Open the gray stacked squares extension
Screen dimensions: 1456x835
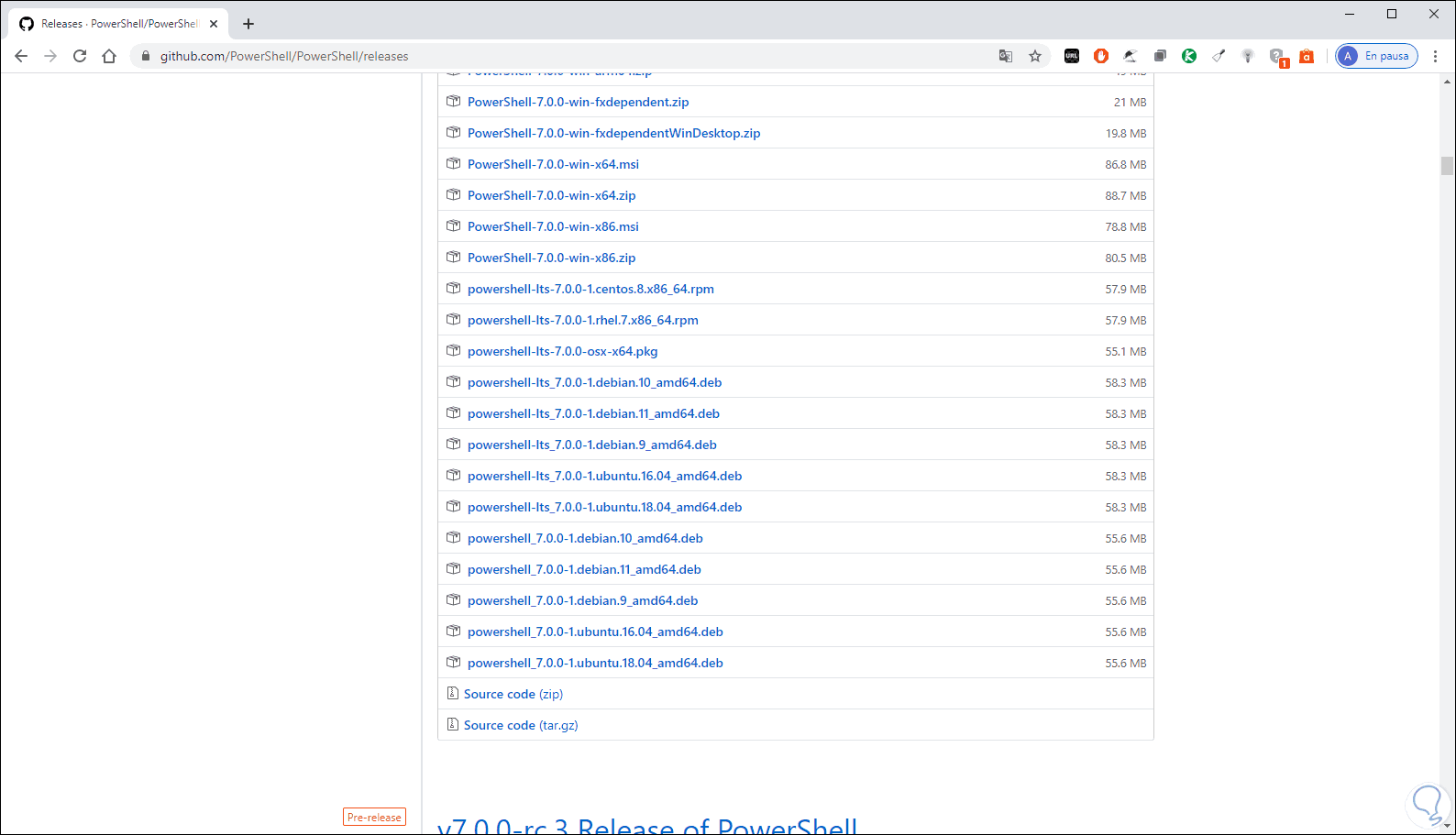[1160, 56]
